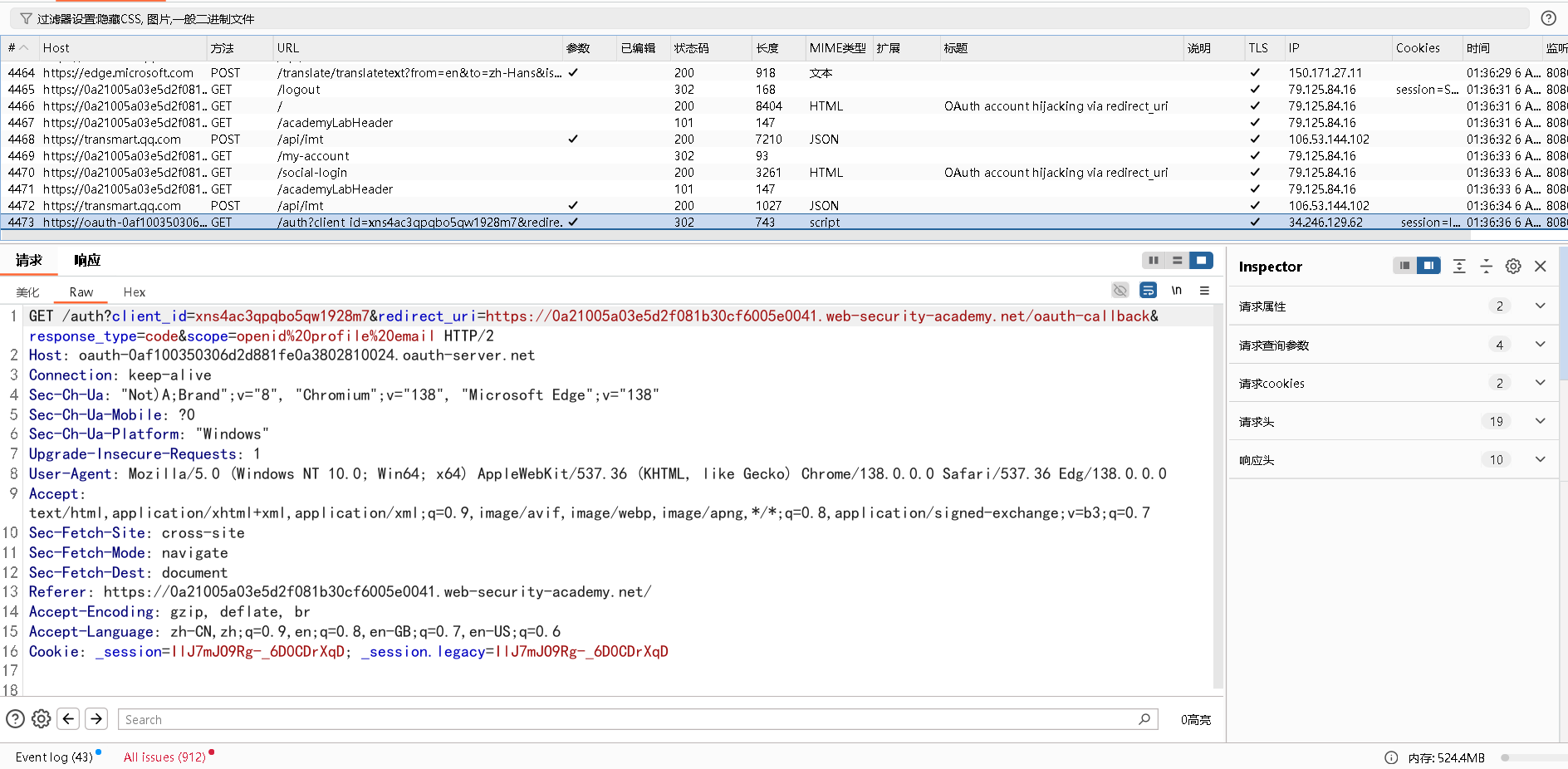Open the Raw editor hamburger menu icon
This screenshot has height=769, width=1568.
pyautogui.click(x=1206, y=291)
